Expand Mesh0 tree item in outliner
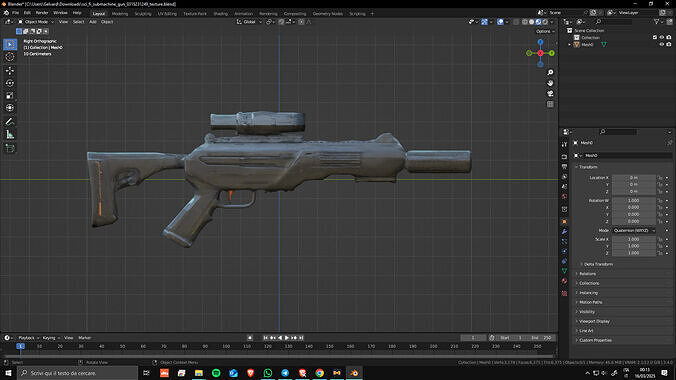Viewport: 676px width, 380px height. (x=570, y=44)
